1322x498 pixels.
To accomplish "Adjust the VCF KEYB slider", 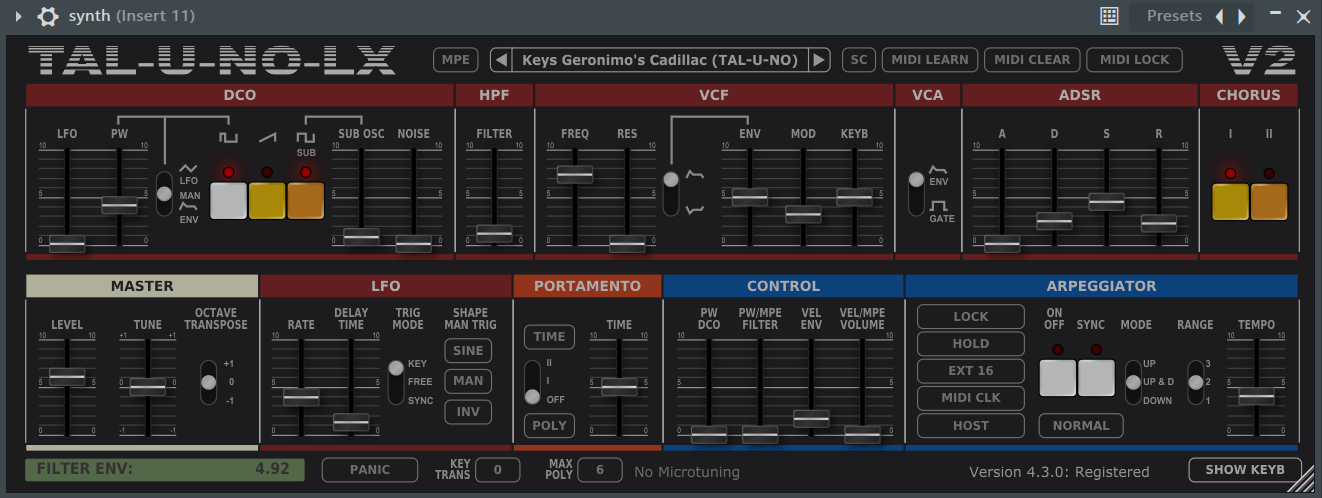I will [x=855, y=197].
